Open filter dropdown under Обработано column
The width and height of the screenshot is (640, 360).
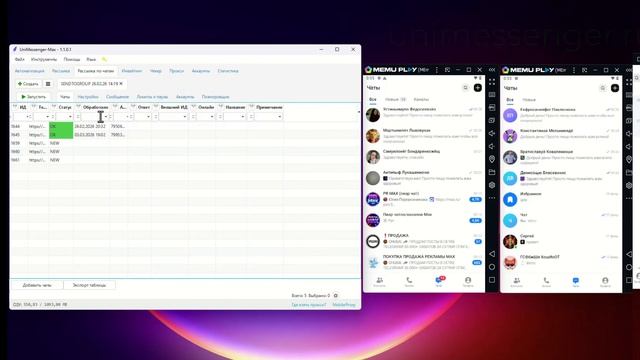pyautogui.click(x=106, y=117)
